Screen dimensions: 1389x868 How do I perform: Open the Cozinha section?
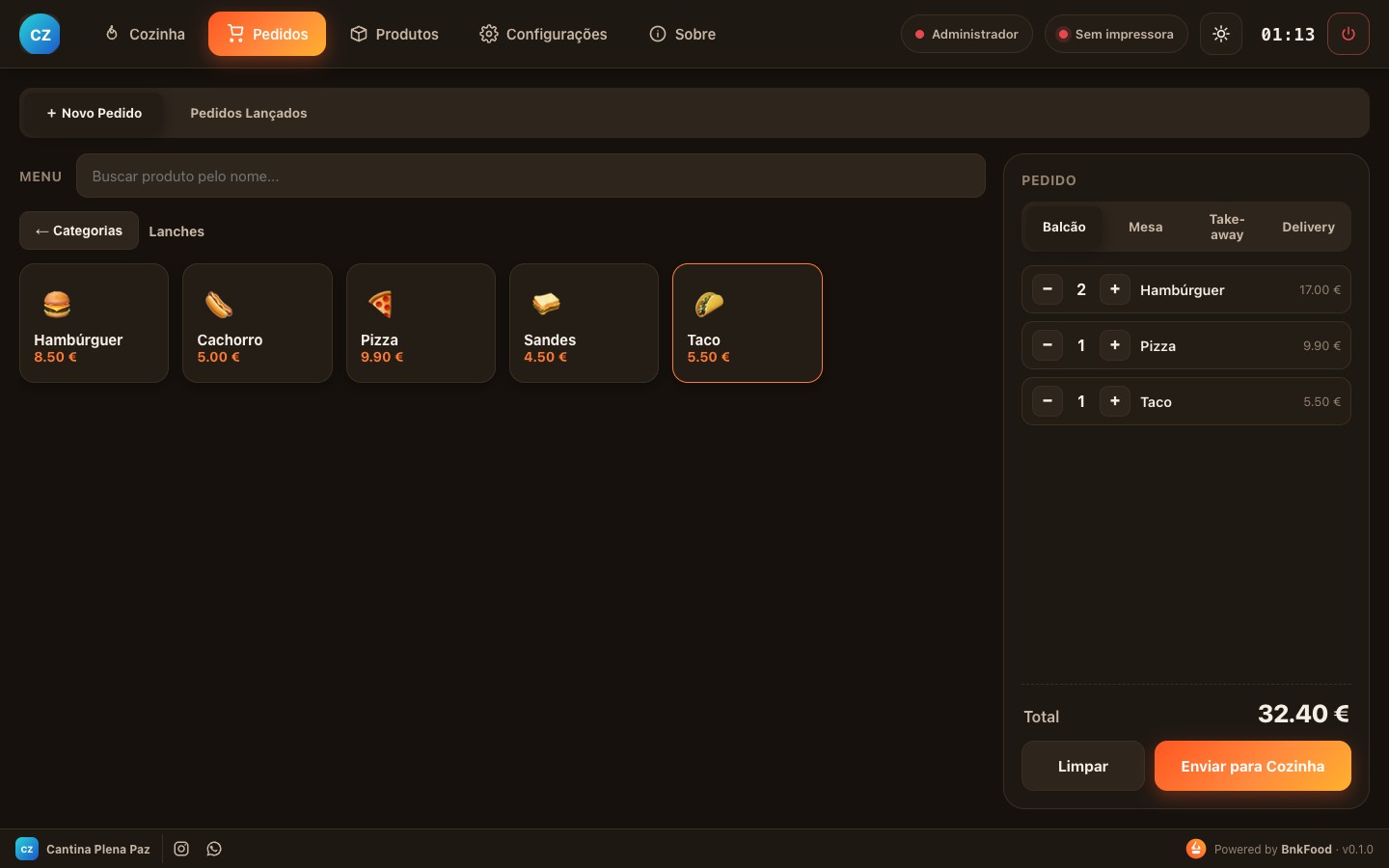point(145,34)
